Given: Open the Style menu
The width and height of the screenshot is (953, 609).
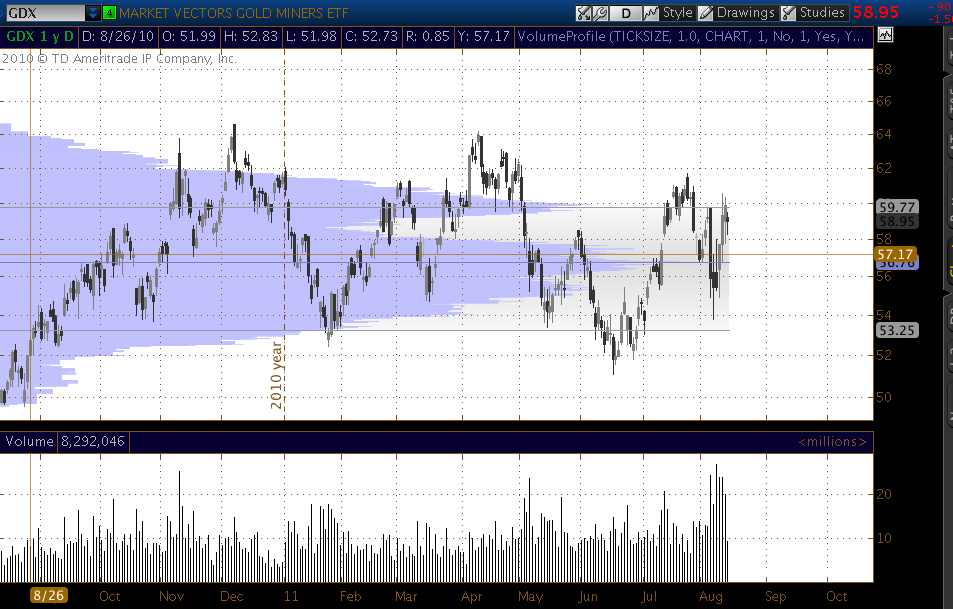Looking at the screenshot, I should coord(668,14).
